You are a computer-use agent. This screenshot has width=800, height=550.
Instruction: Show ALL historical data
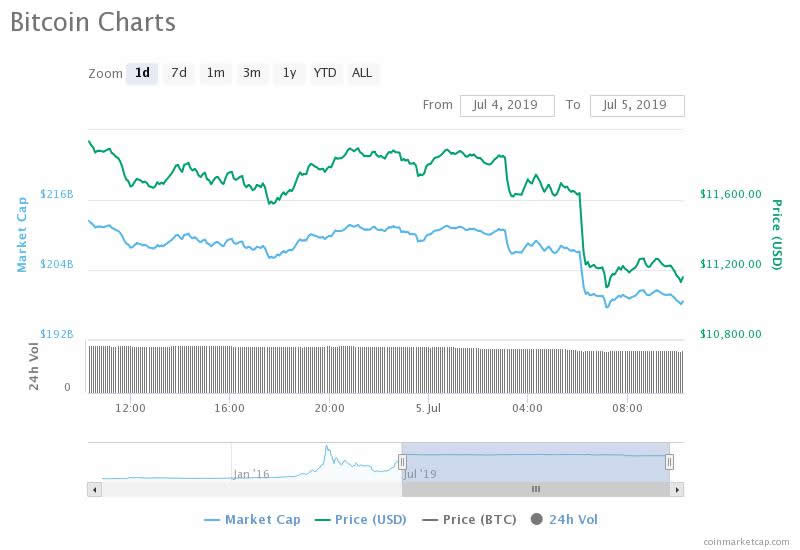362,73
